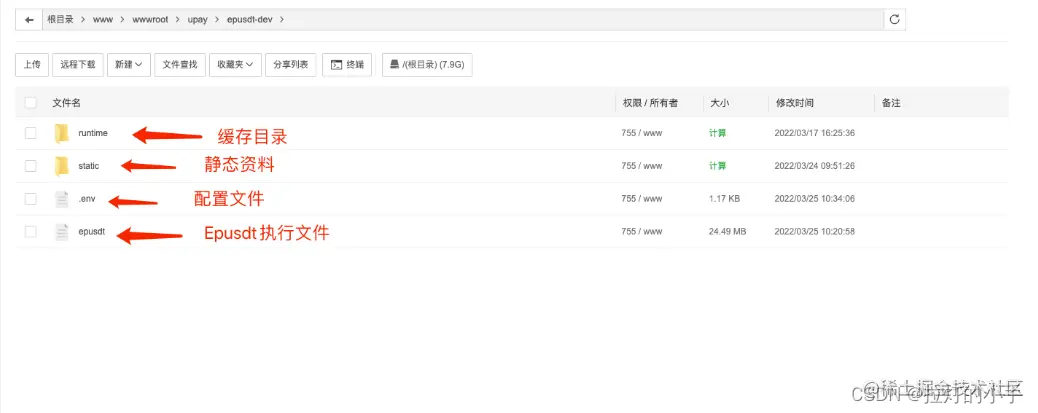Click 755 / www permission of epusdt
The width and height of the screenshot is (1038, 413).
coord(641,232)
